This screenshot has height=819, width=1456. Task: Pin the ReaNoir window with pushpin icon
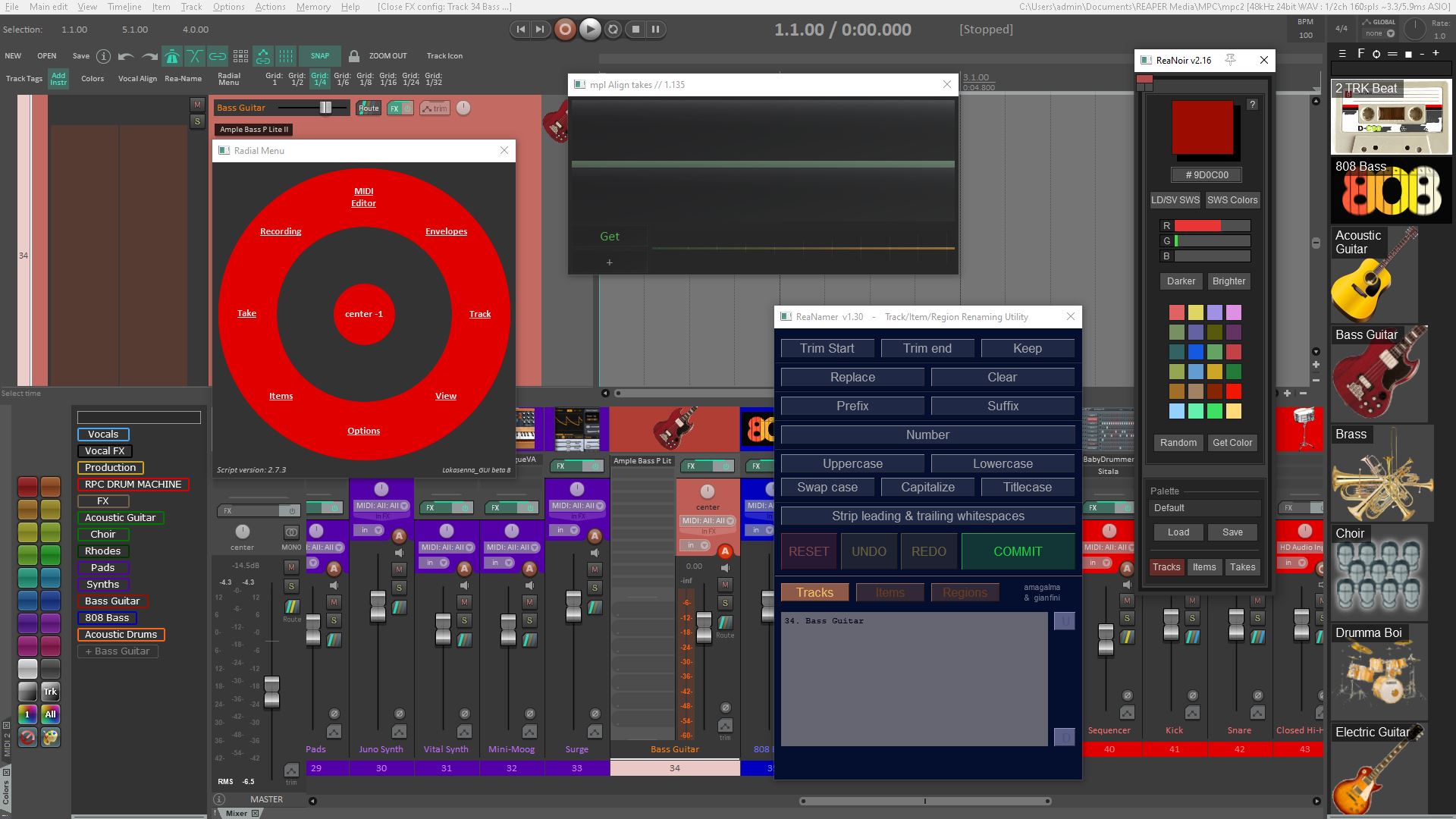1230,60
